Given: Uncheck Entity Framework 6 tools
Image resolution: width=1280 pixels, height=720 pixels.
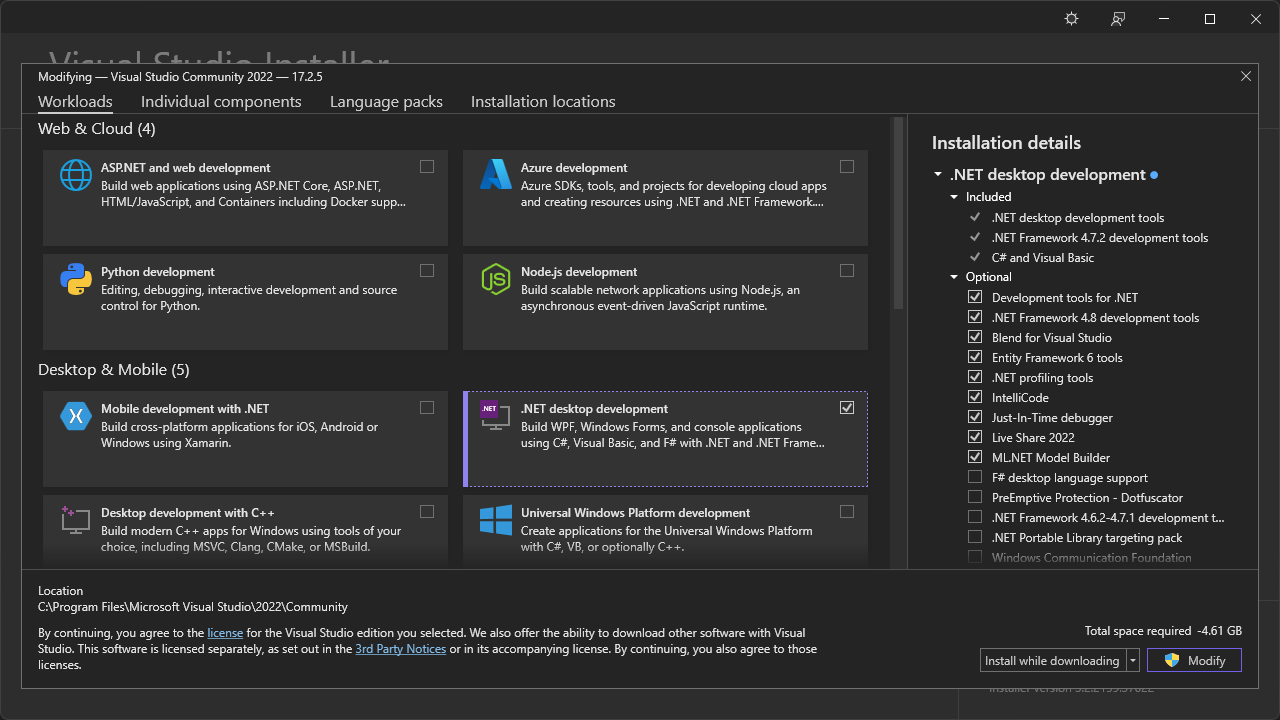Looking at the screenshot, I should point(975,358).
